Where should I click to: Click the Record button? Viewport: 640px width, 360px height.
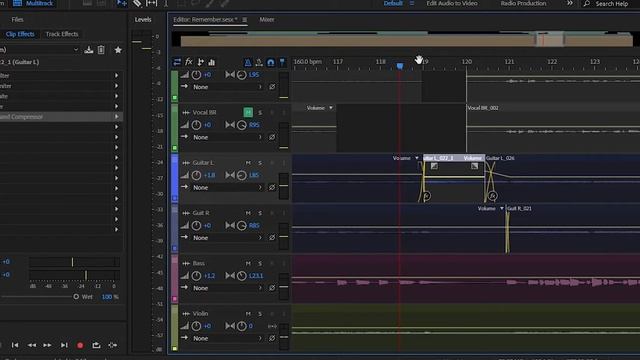(80, 345)
